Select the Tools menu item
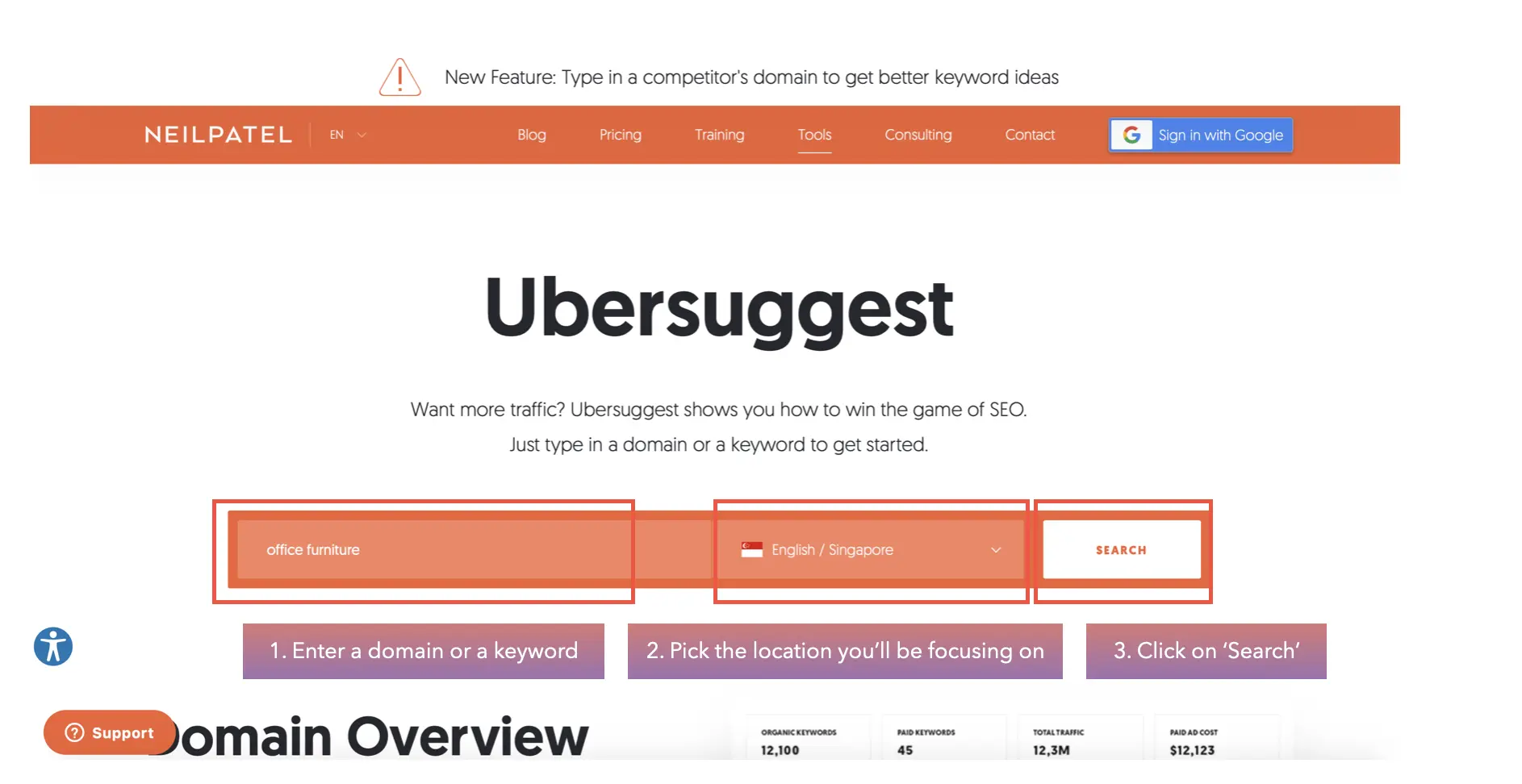Screen dimensions: 1522x784 (814, 135)
